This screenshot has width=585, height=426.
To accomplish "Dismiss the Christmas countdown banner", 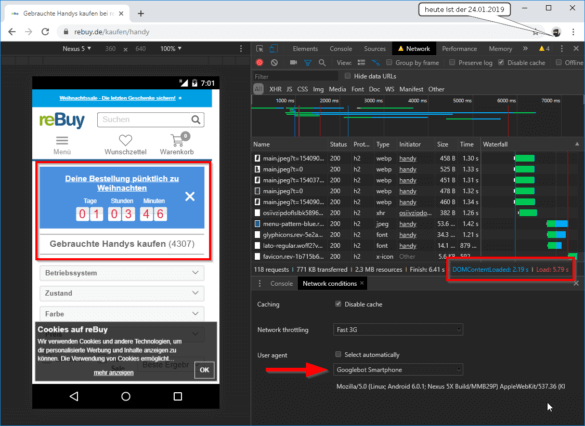I will coord(190,196).
